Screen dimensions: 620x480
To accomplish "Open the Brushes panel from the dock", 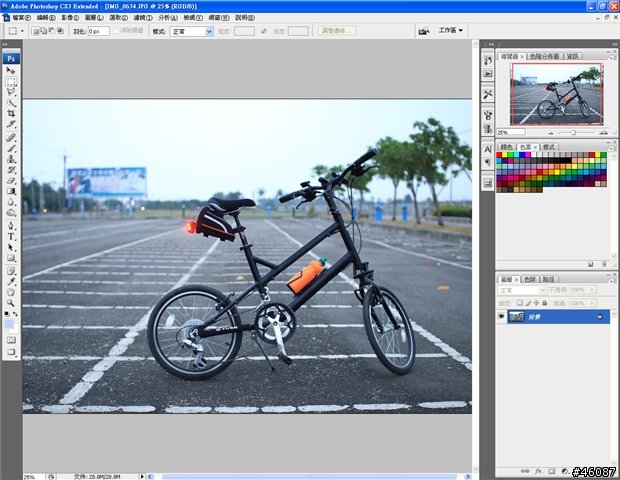I will [488, 115].
